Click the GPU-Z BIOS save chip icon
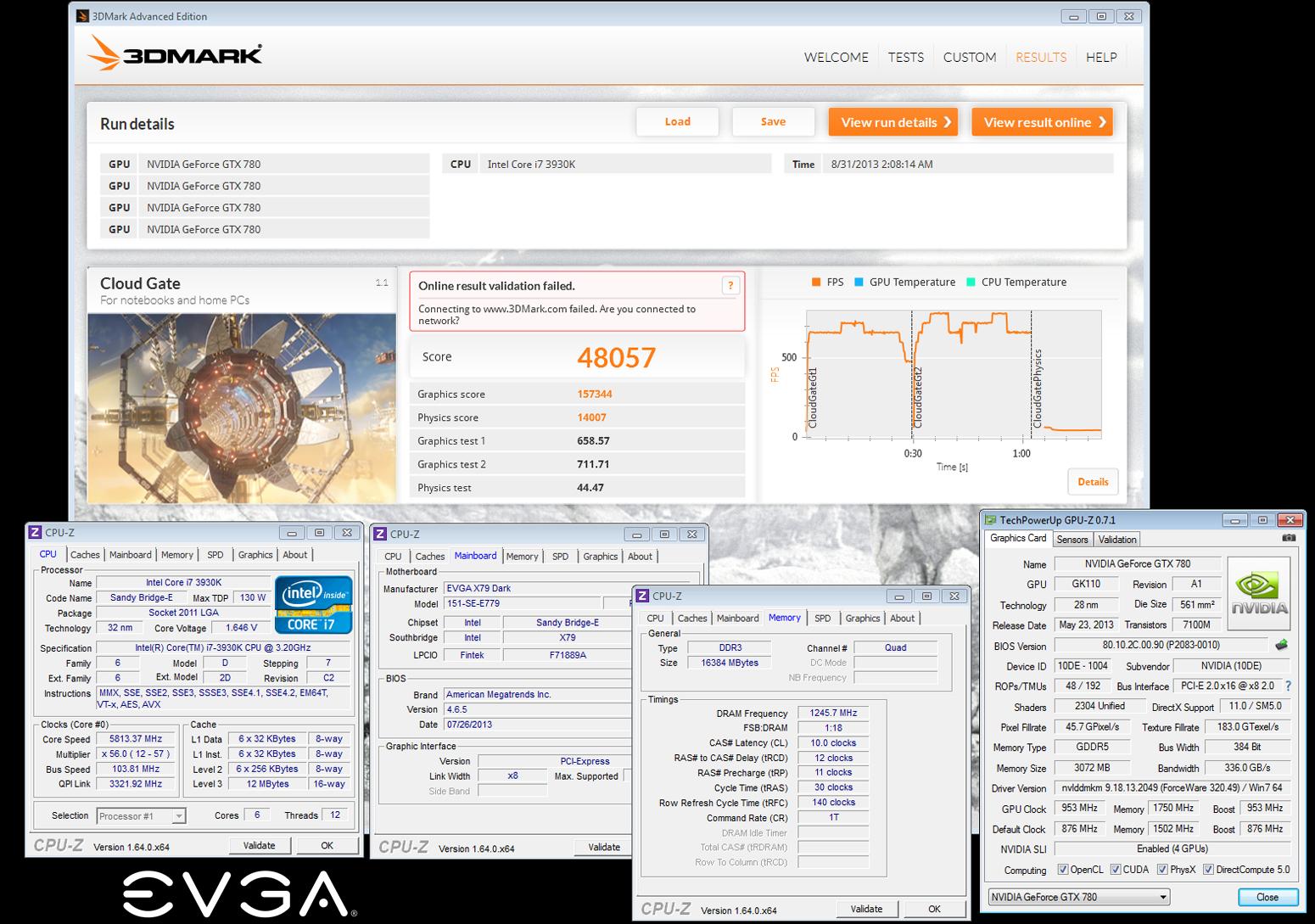This screenshot has width=1315, height=924. [1281, 645]
